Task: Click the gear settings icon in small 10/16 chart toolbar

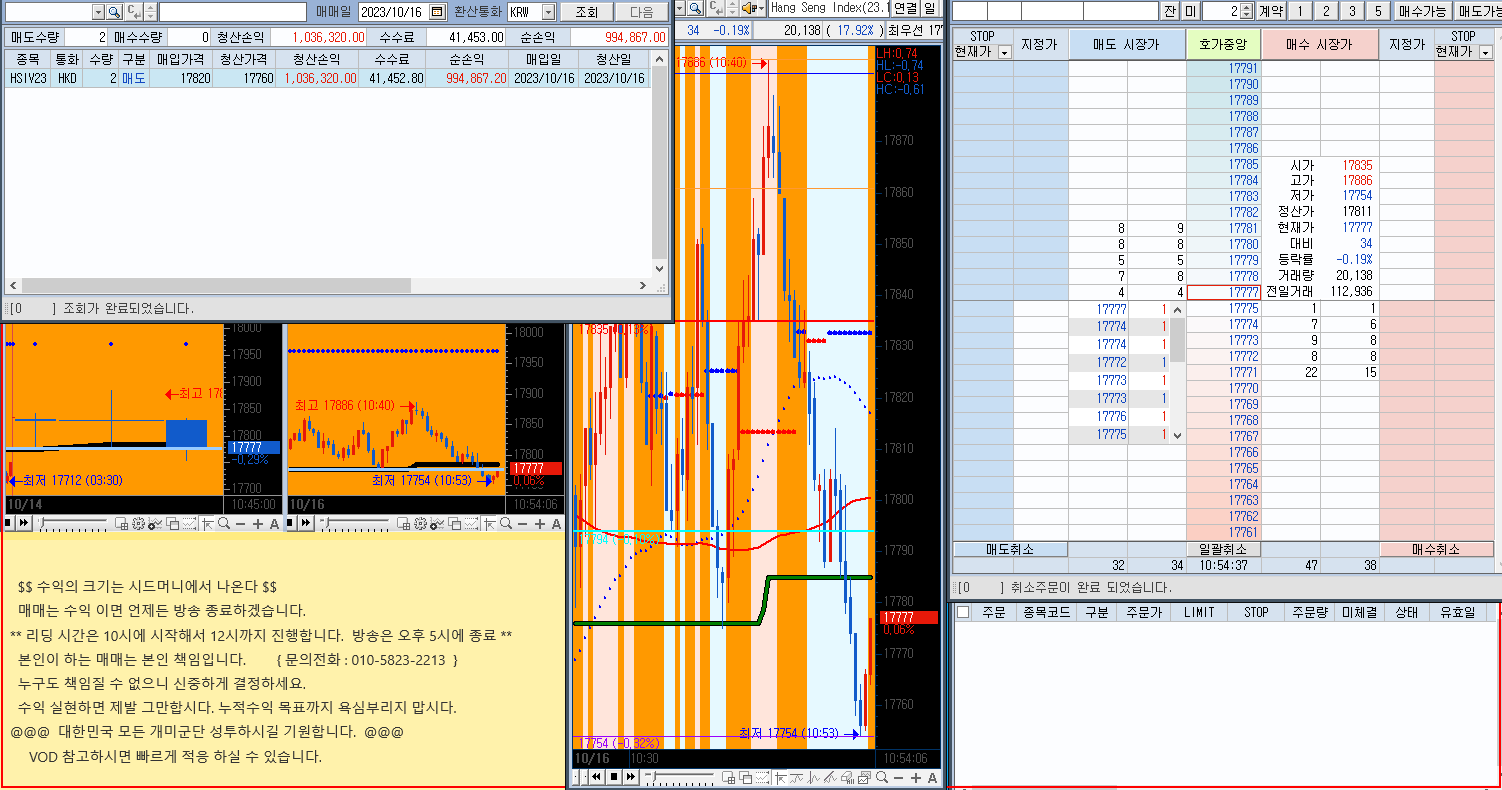Action: tap(420, 523)
